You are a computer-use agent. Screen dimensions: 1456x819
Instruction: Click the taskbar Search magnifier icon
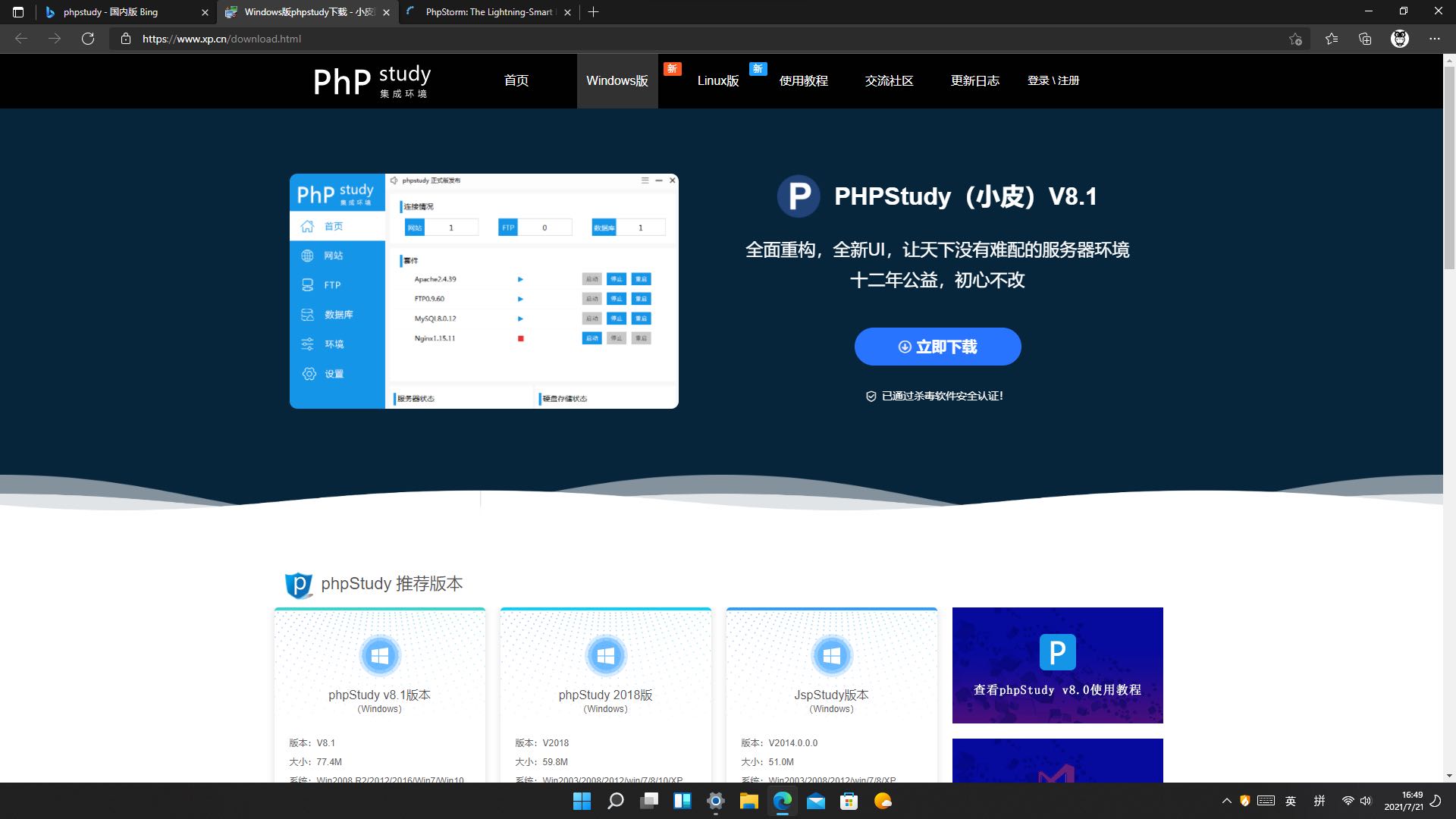[615, 801]
